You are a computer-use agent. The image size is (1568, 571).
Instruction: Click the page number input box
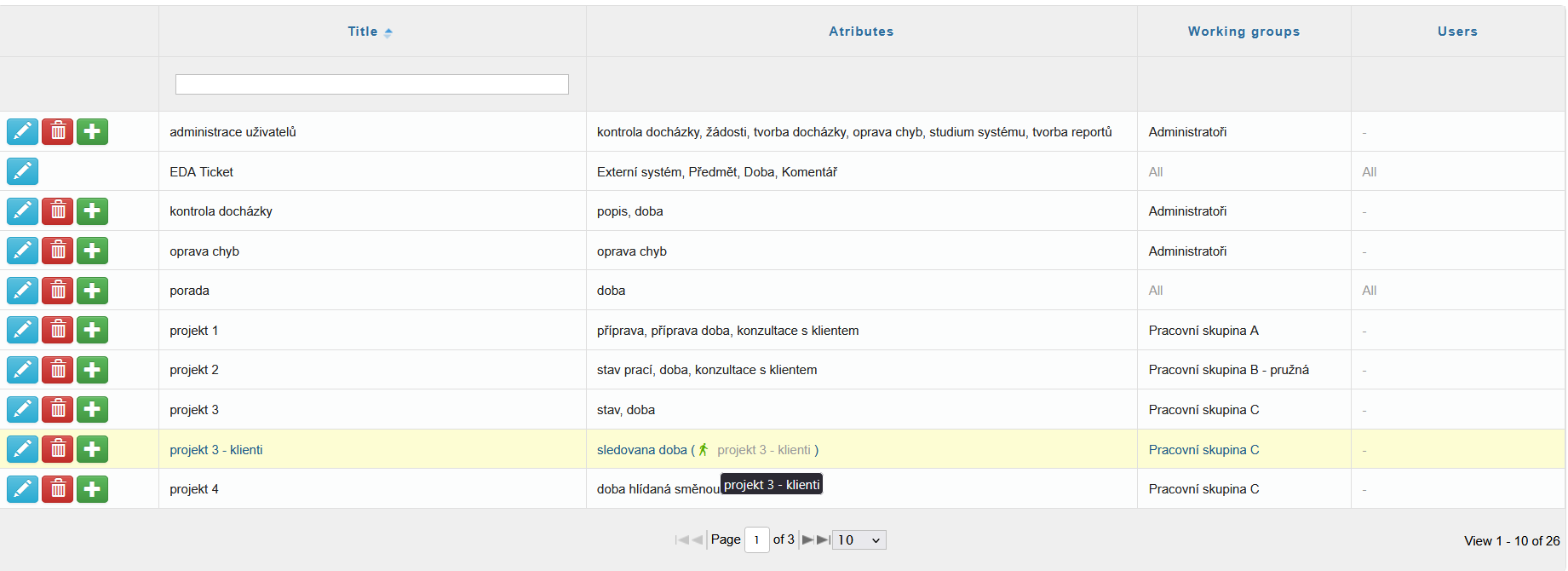[x=756, y=539]
